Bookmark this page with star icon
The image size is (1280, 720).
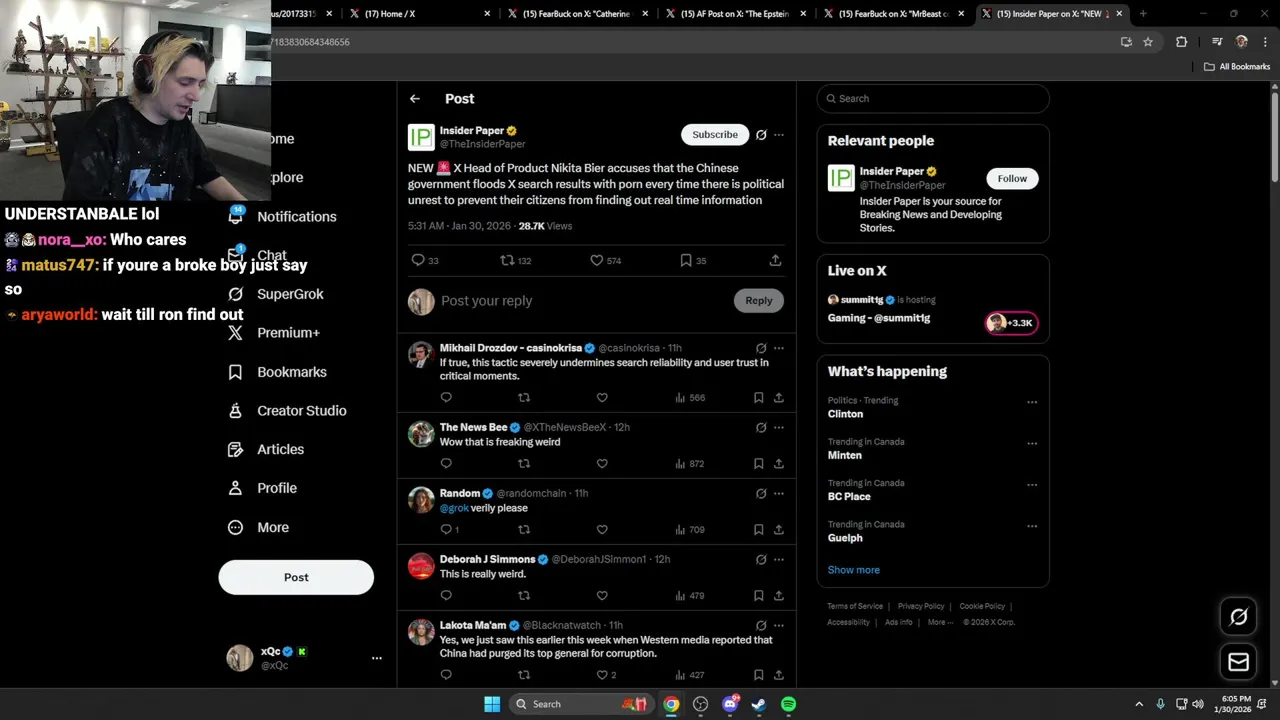point(1148,42)
